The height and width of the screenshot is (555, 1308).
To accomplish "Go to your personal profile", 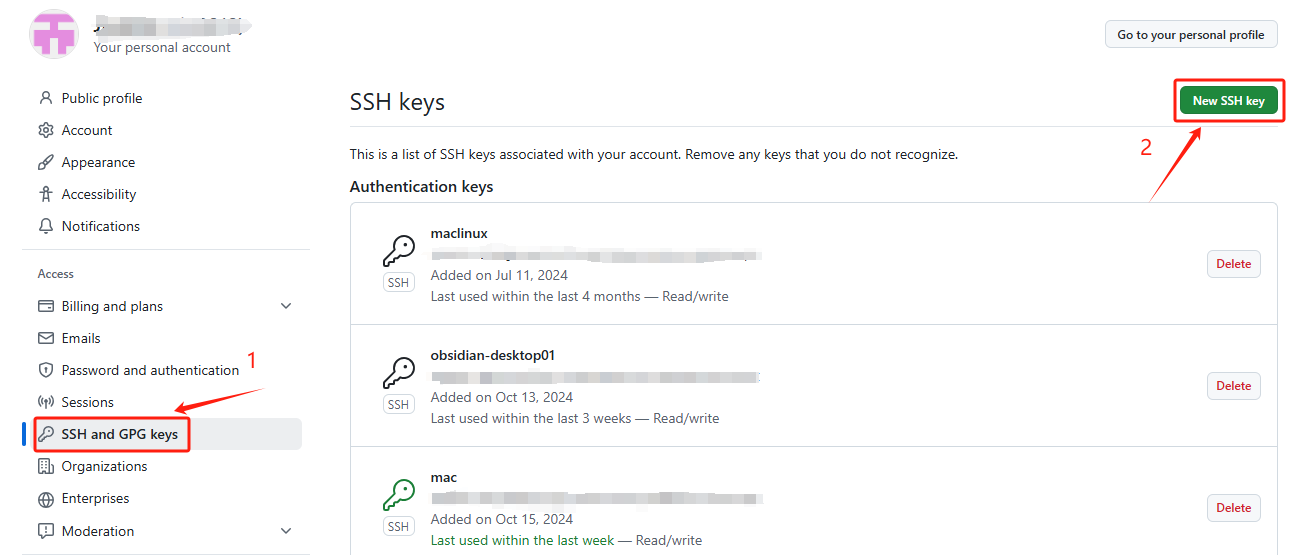I will [1191, 34].
